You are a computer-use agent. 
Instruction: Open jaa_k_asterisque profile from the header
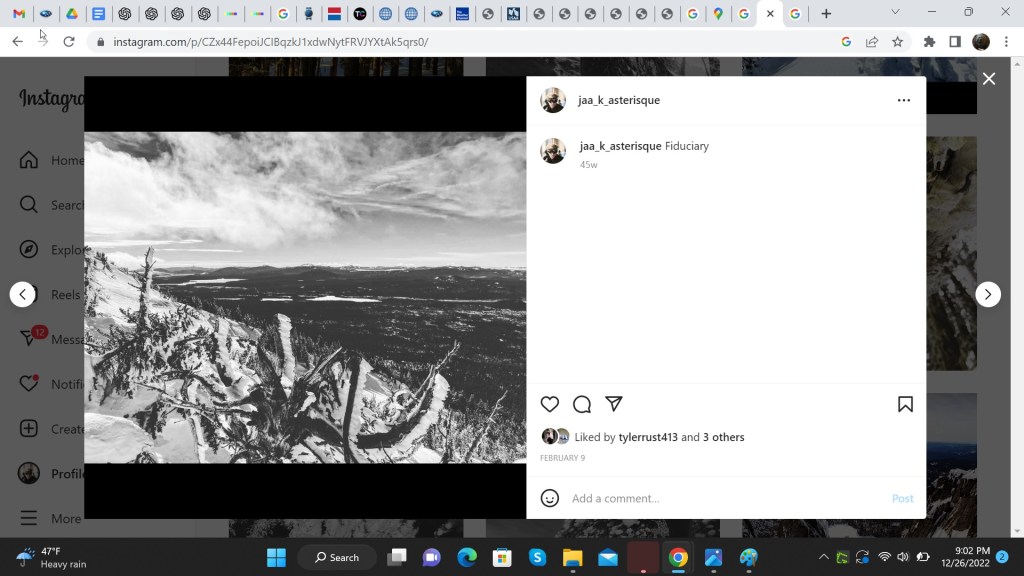point(619,100)
